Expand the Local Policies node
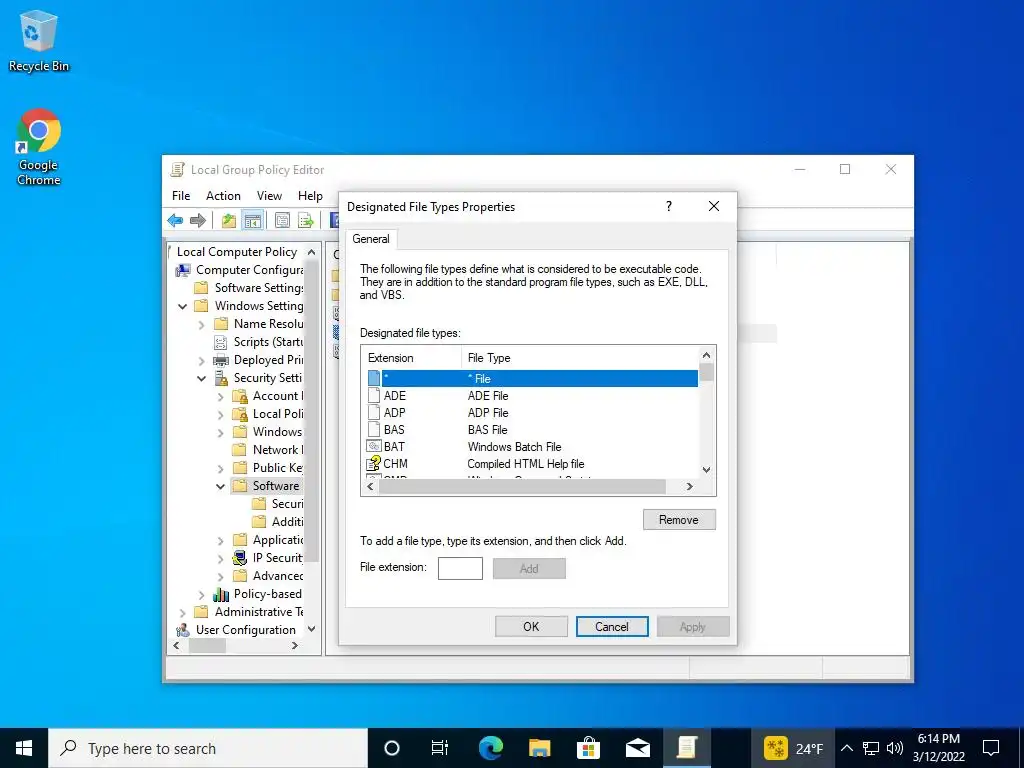Viewport: 1024px width, 768px height. coord(221,414)
